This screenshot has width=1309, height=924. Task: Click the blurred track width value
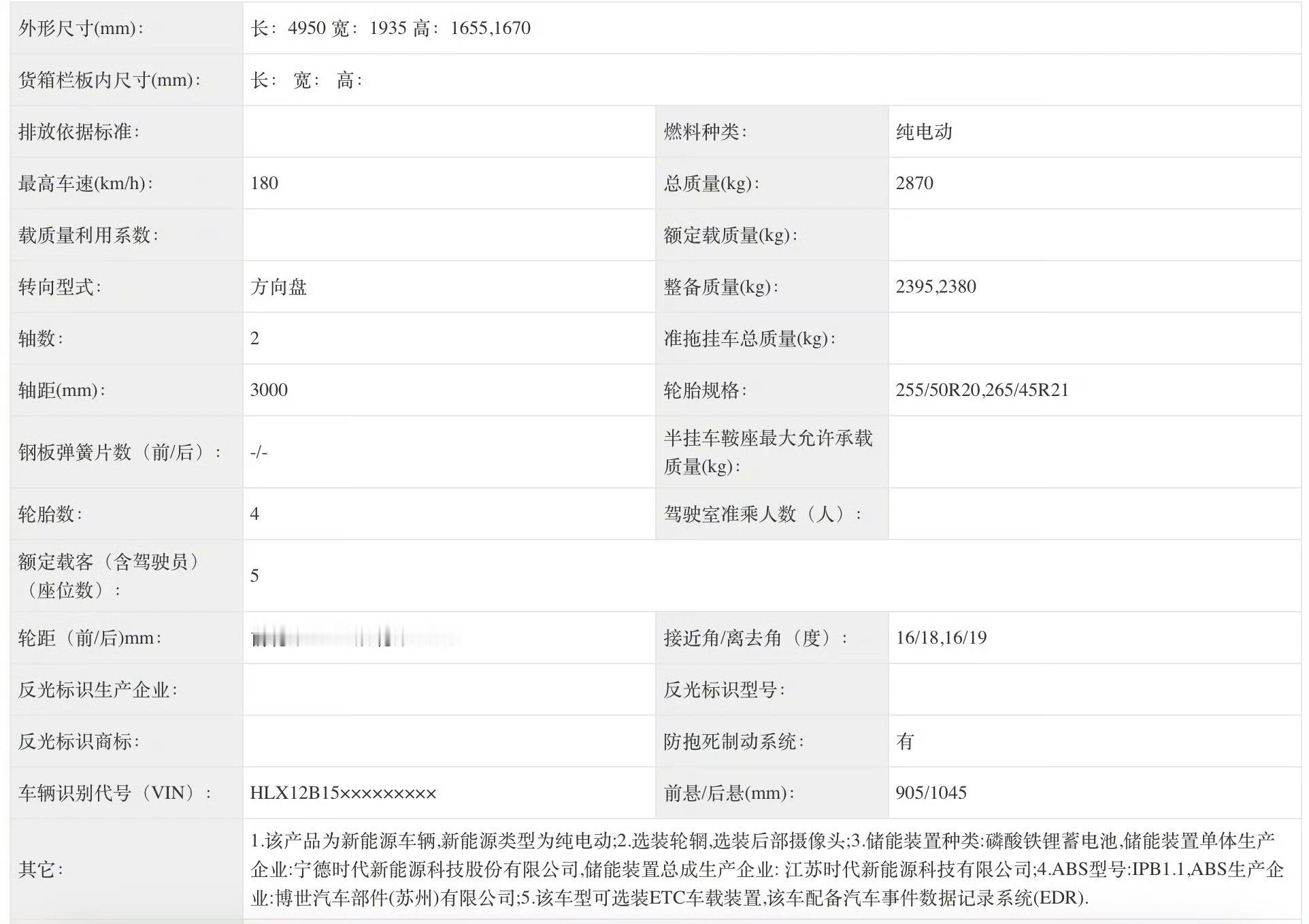coord(357,638)
